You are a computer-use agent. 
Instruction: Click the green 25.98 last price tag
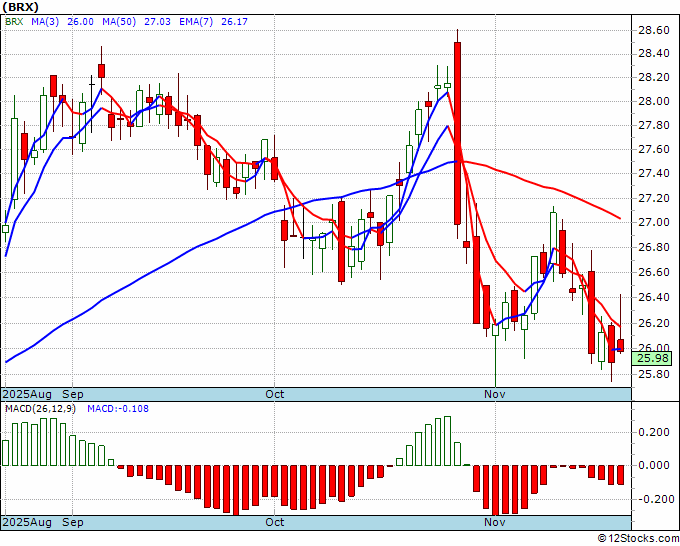coord(652,358)
